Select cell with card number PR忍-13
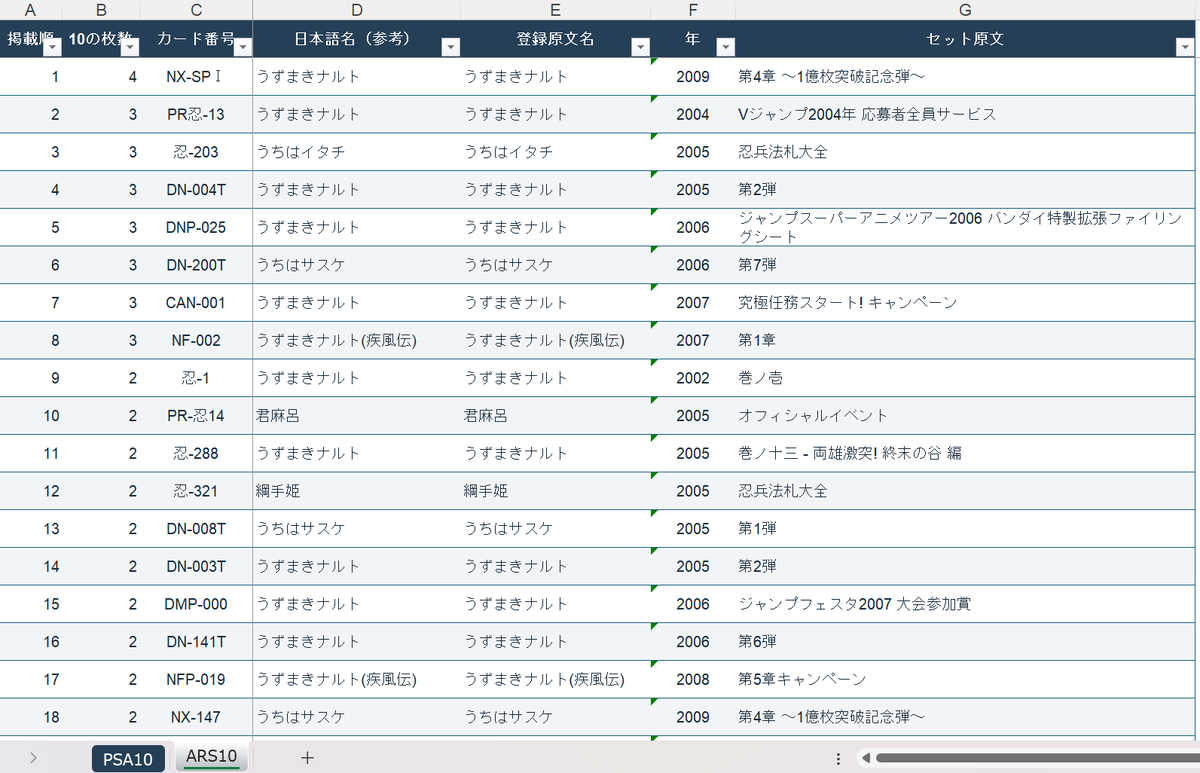1200x773 pixels. [x=196, y=114]
